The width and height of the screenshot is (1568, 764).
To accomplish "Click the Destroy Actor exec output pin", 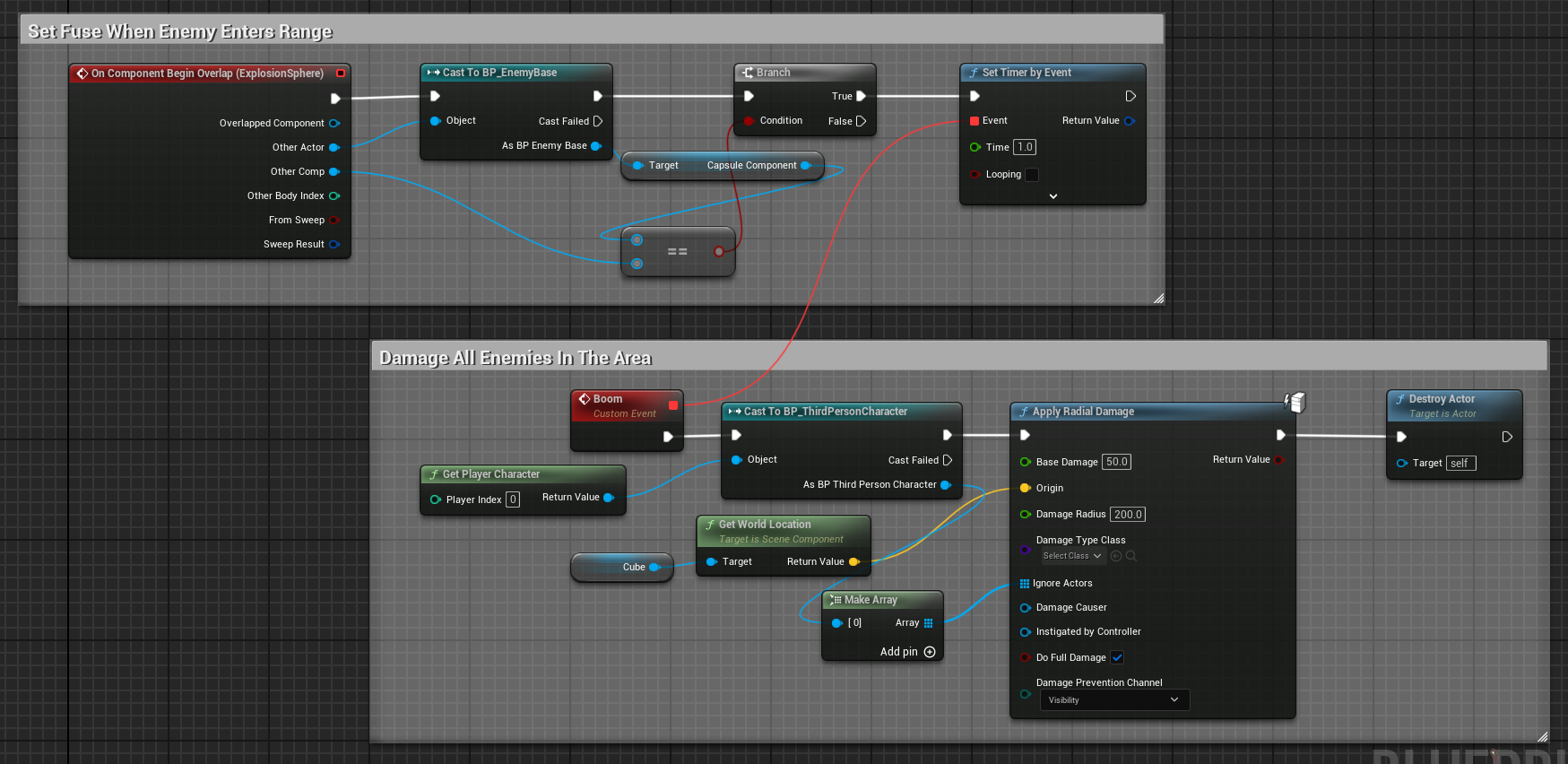I will [x=1508, y=437].
